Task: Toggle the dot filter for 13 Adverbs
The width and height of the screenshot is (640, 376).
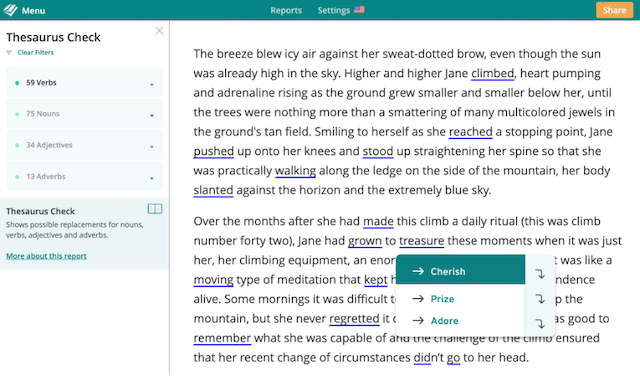Action: click(x=17, y=177)
